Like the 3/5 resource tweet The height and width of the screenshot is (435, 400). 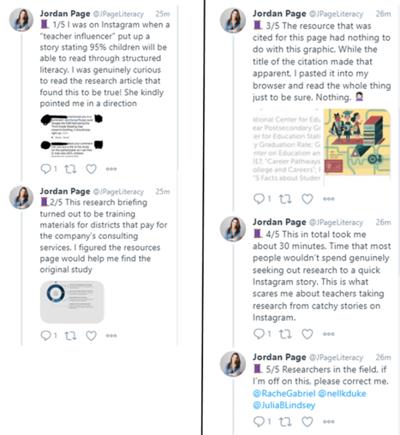pyautogui.click(x=307, y=199)
